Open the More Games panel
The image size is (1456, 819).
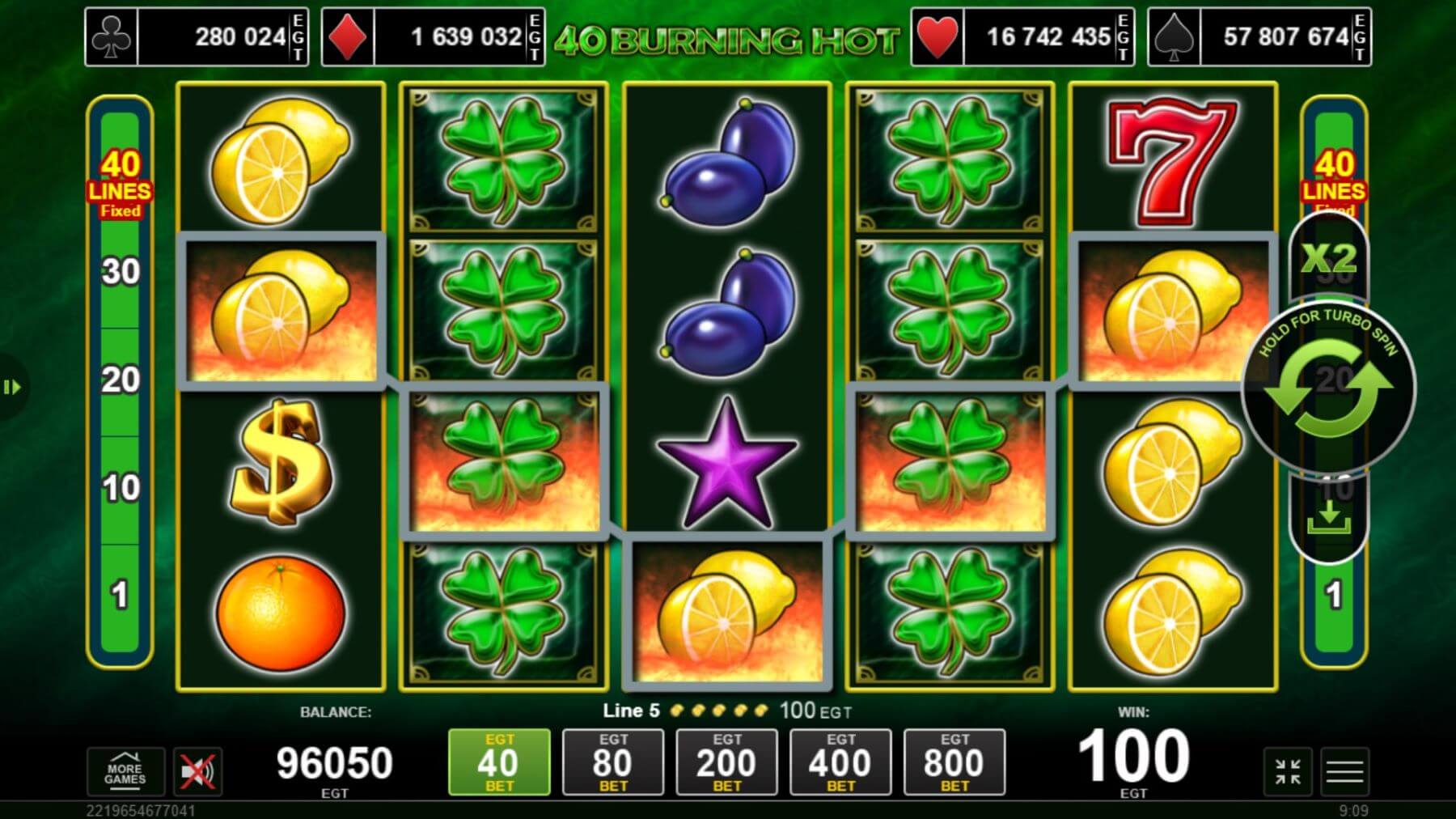tap(125, 771)
